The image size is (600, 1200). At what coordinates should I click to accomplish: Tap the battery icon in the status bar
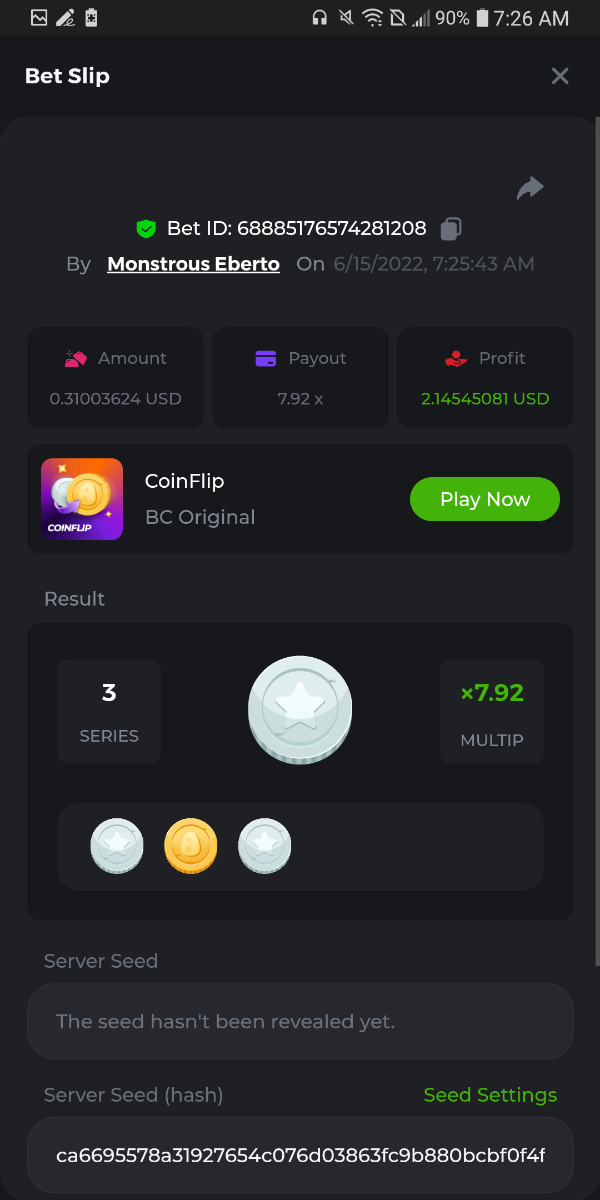483,18
